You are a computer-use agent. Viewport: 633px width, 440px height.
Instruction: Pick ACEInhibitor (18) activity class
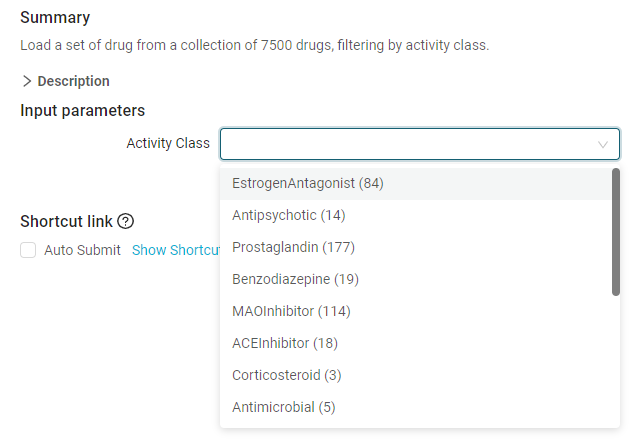pos(416,343)
